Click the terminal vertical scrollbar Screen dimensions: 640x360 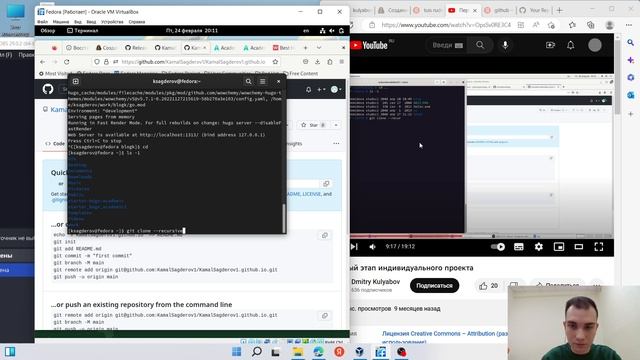[283, 218]
